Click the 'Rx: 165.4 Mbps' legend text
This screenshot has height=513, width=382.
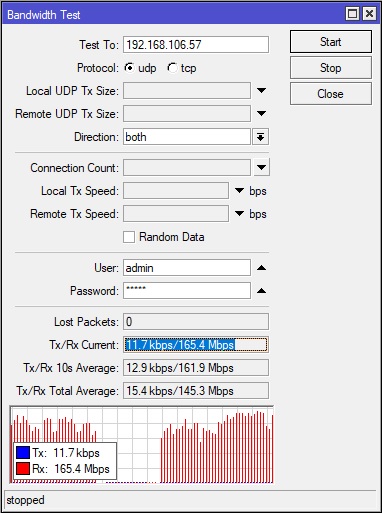click(71, 469)
